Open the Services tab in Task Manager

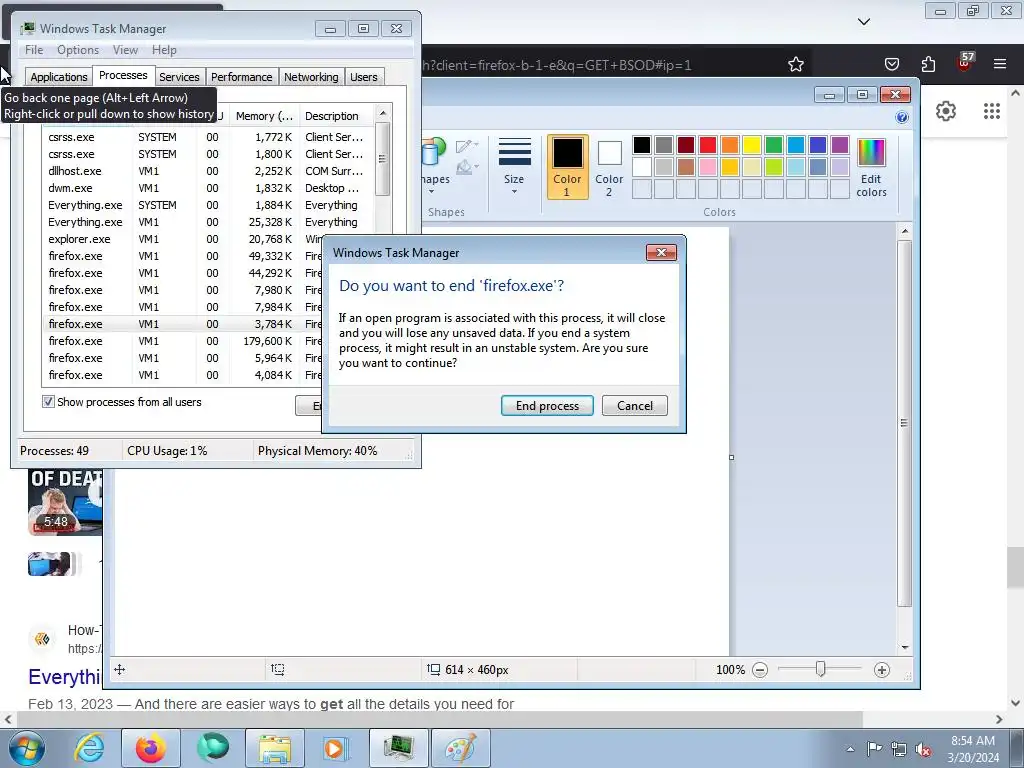point(179,76)
